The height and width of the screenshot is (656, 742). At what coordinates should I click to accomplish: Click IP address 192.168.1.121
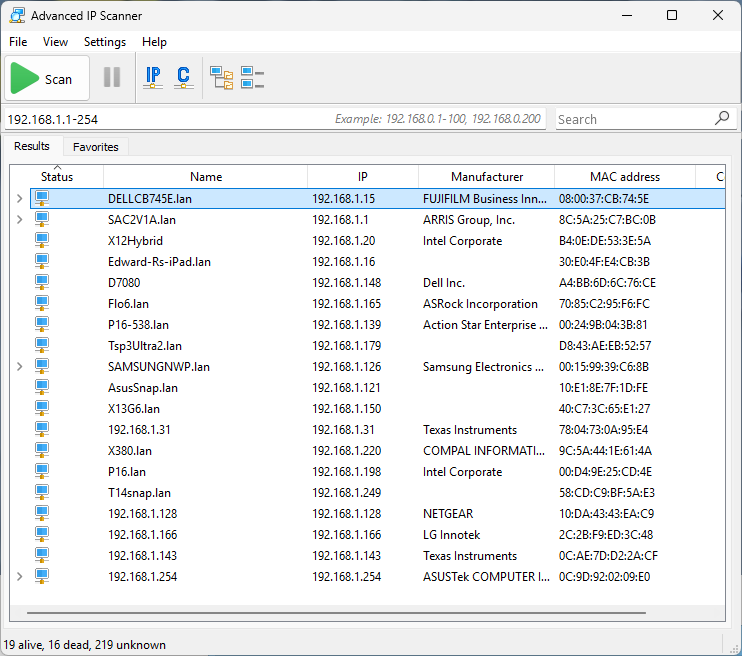click(346, 388)
